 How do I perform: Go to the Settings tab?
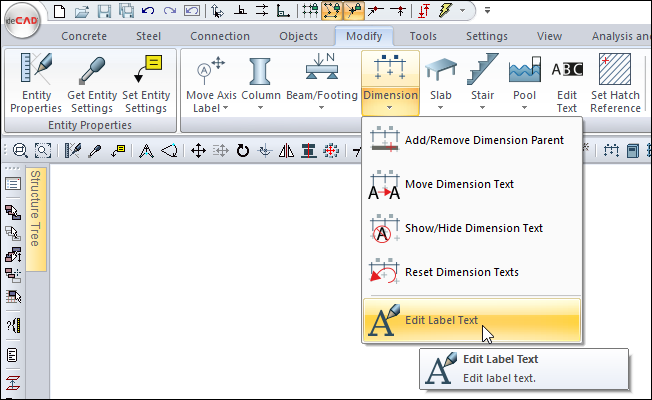[x=487, y=36]
